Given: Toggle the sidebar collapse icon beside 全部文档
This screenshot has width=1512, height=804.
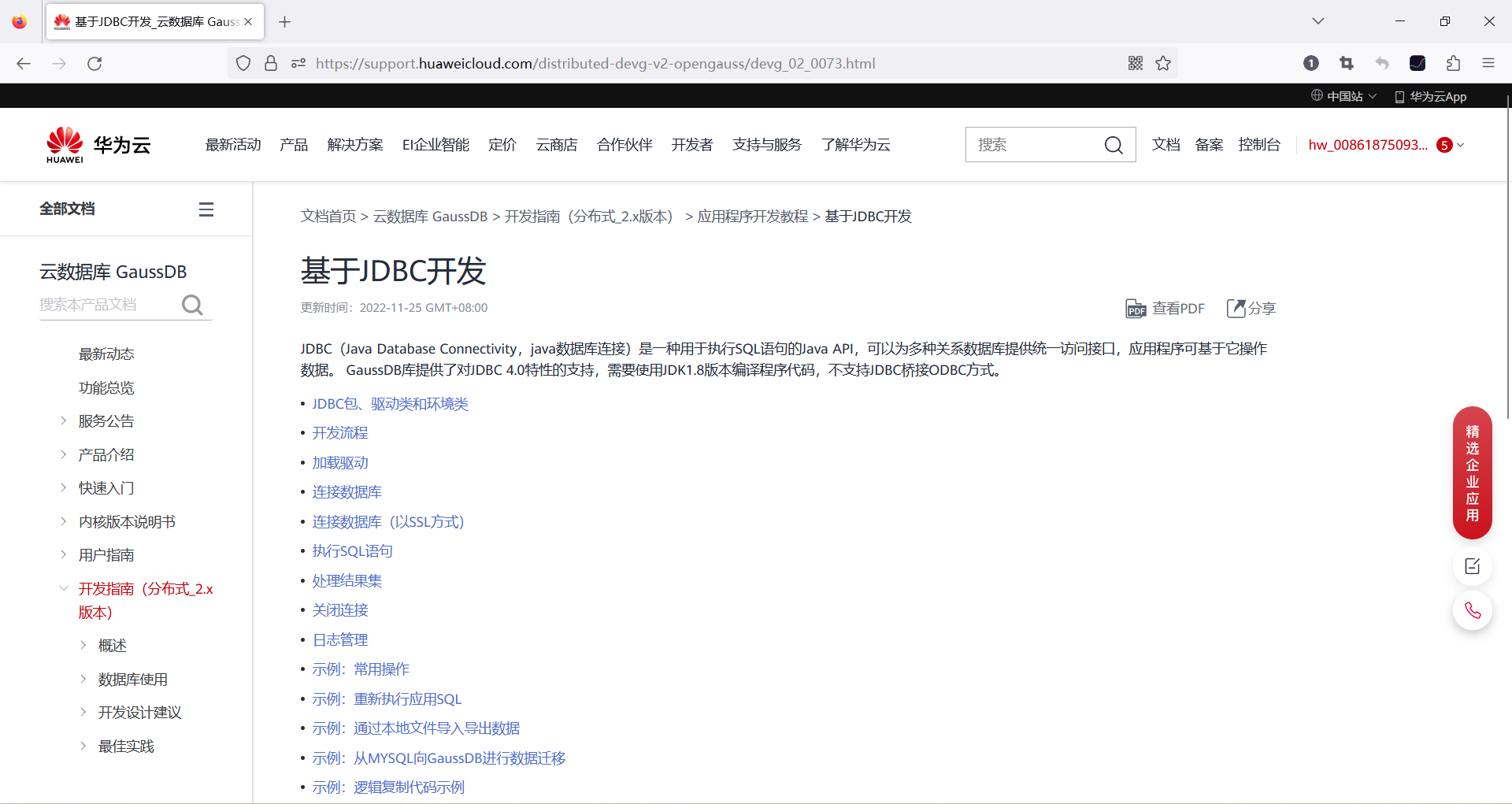Looking at the screenshot, I should [206, 208].
